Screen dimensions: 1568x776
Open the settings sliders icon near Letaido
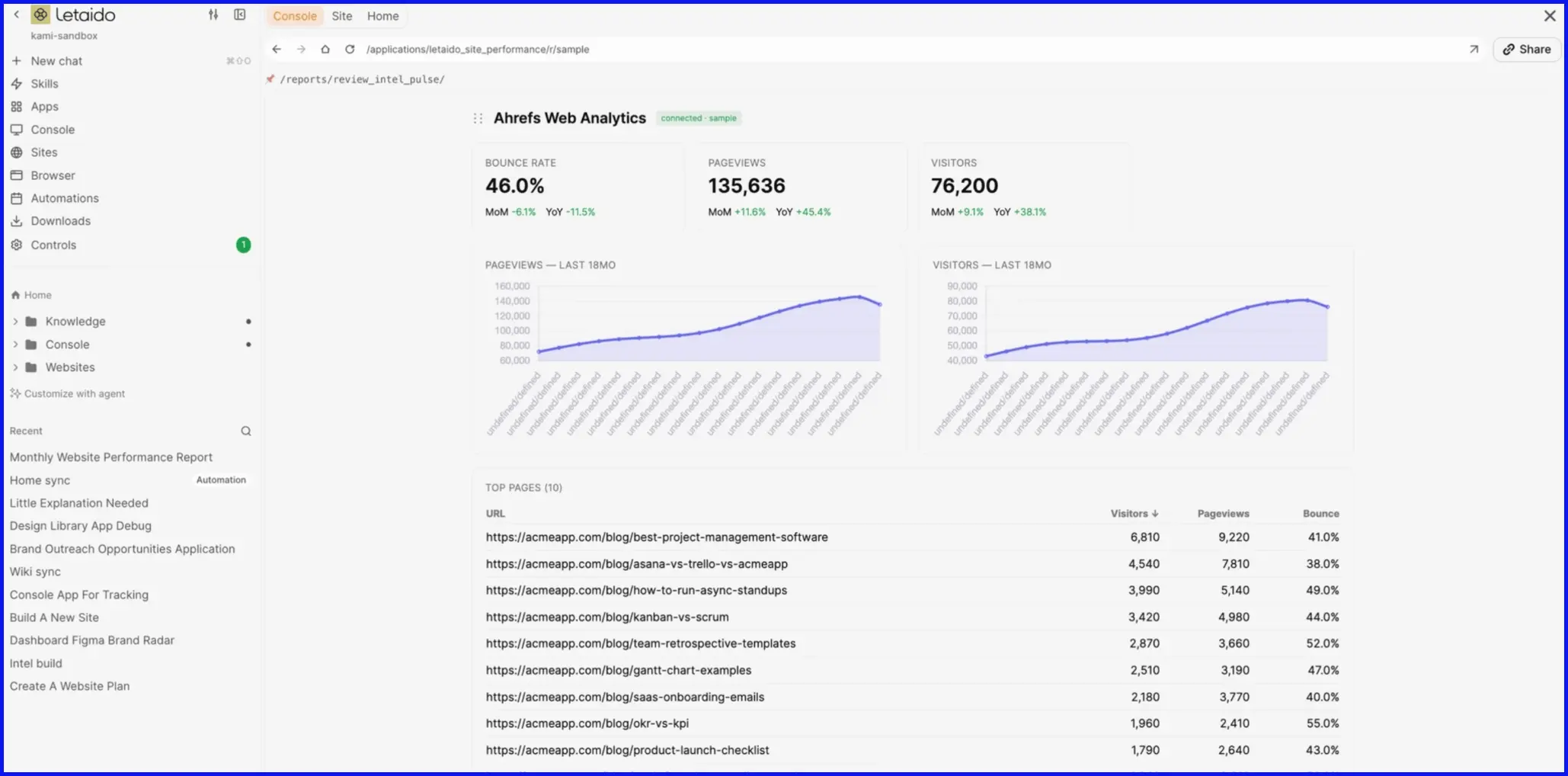[213, 14]
